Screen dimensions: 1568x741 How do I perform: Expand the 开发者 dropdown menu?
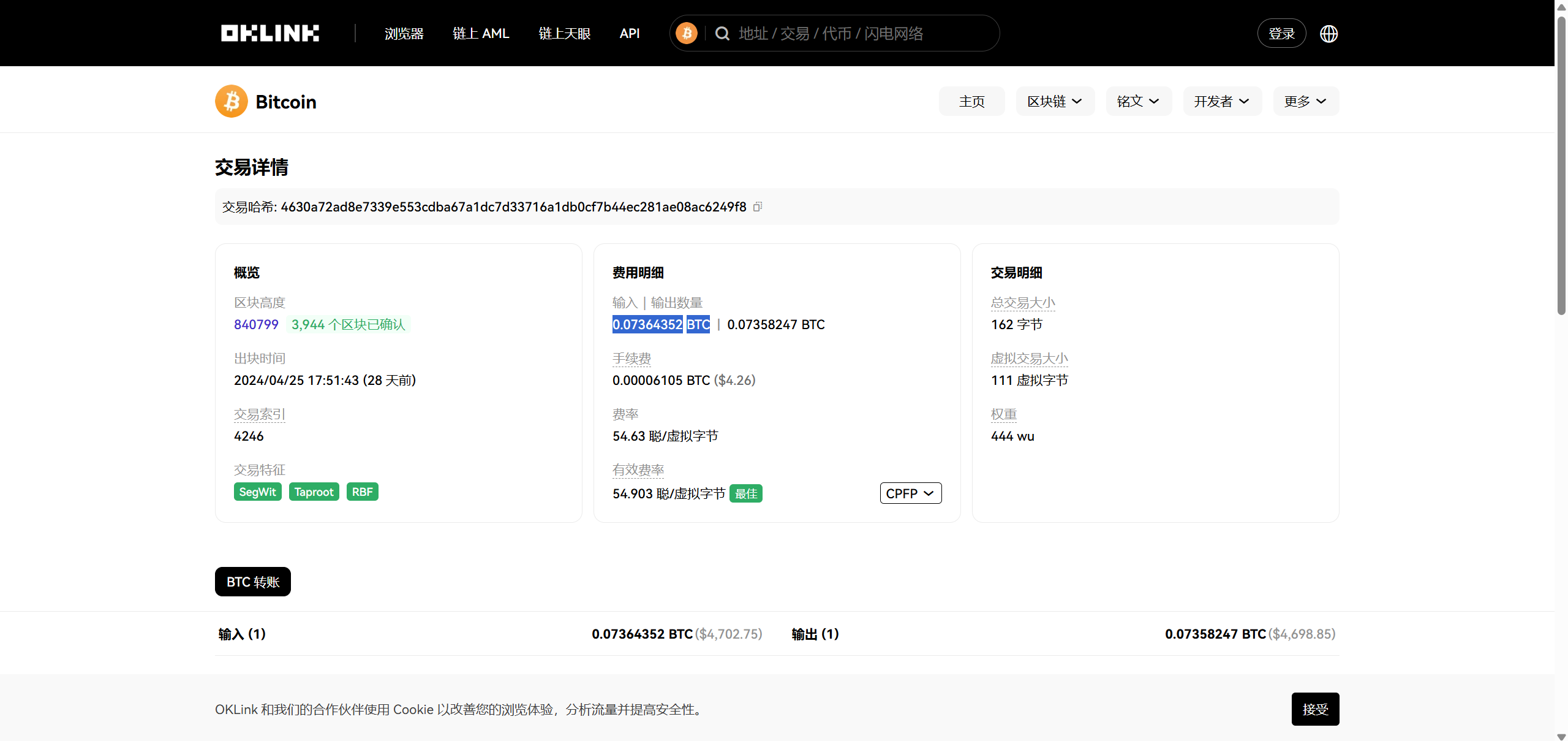click(x=1221, y=101)
